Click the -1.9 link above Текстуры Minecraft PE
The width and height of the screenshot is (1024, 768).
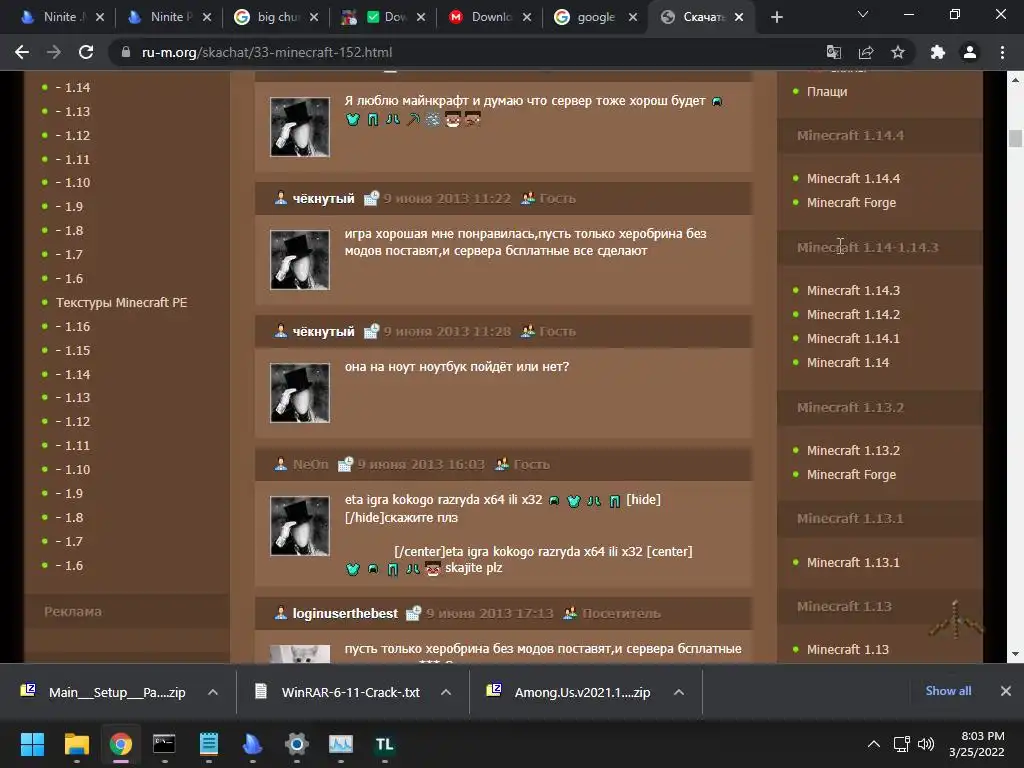69,207
